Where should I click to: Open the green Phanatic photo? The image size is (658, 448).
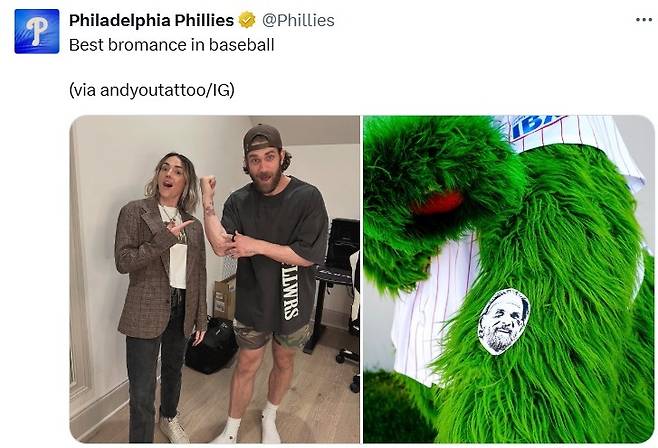[x=509, y=279]
